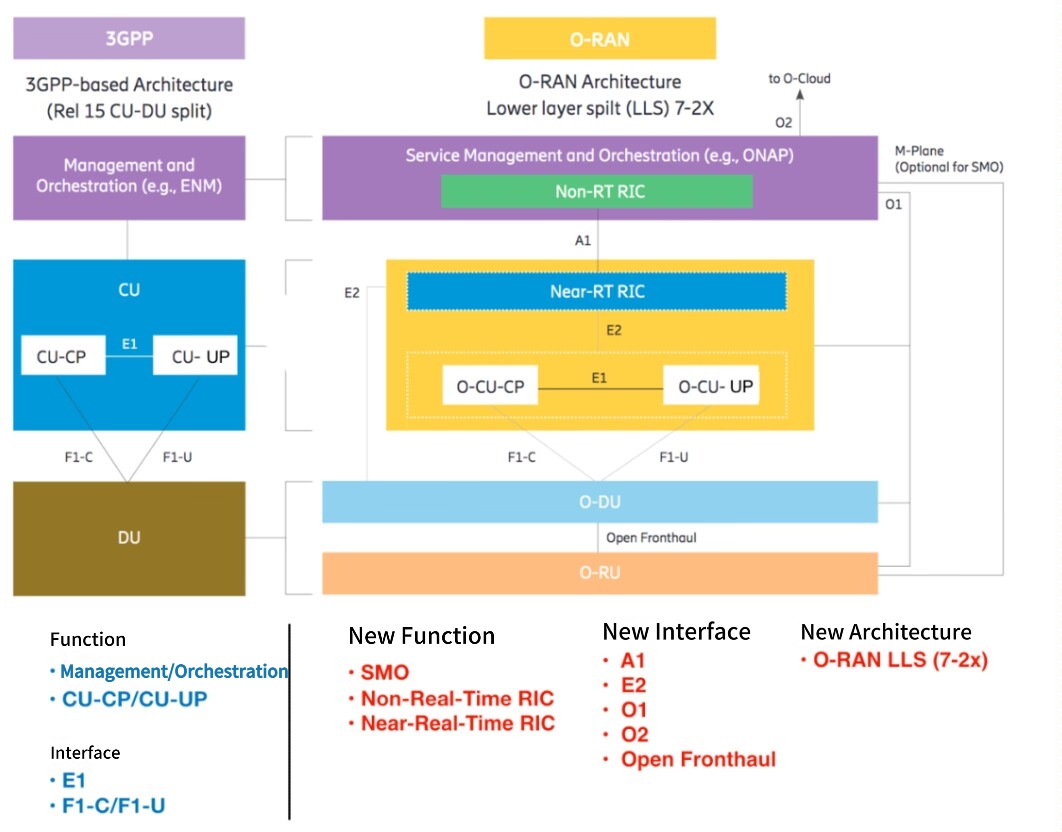Click the arrow pointing to O-Cloud
Screen dimensions: 1062x832
(x=799, y=98)
